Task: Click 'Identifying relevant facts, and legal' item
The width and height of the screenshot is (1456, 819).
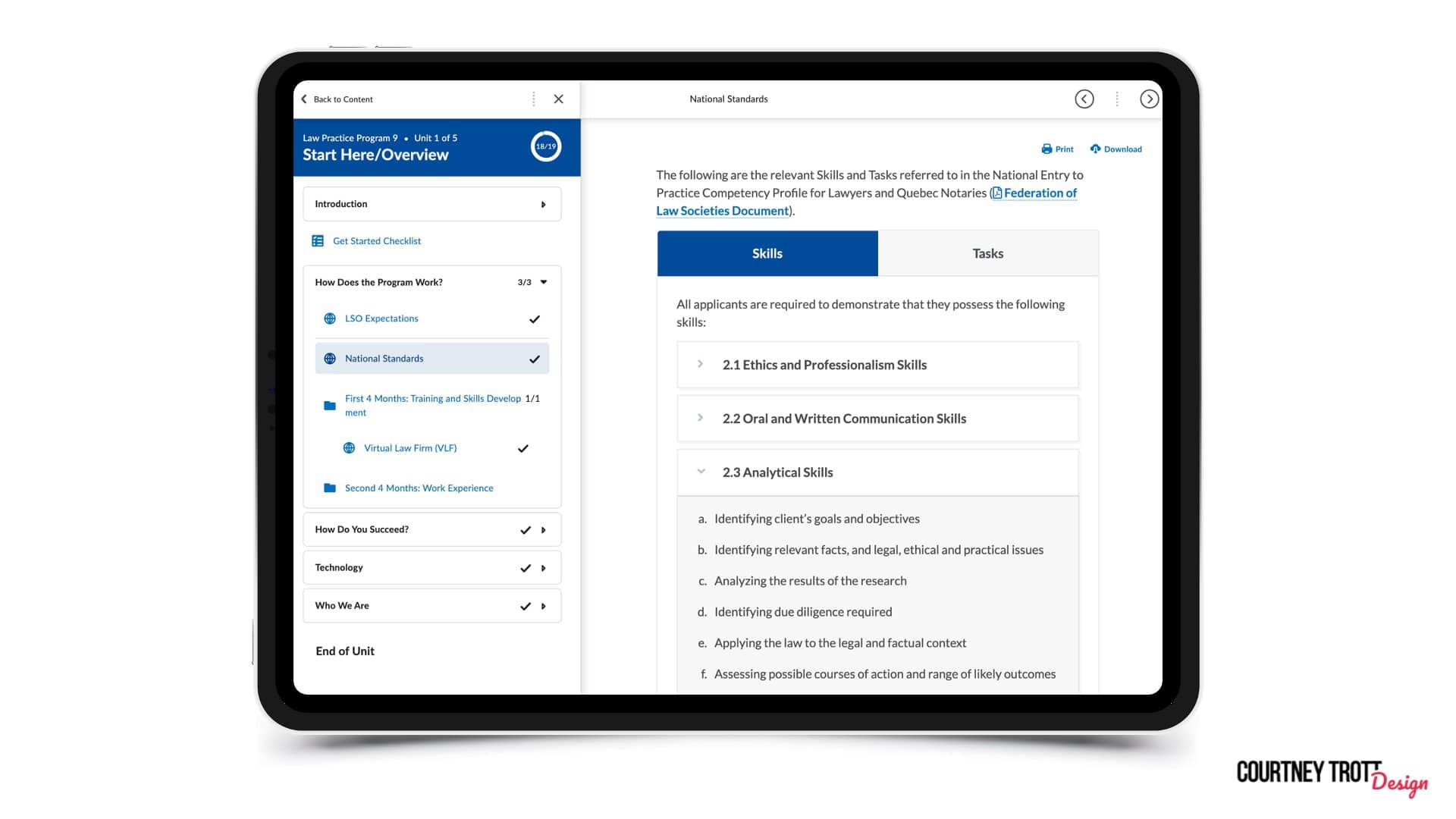Action: 879,550
